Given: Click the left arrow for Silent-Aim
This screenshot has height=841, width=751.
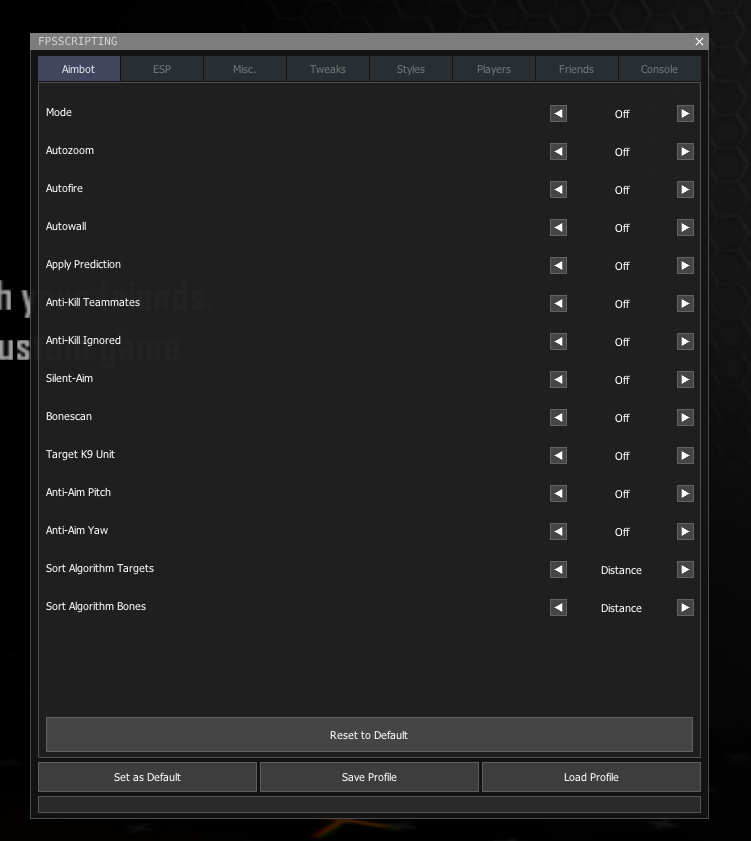Looking at the screenshot, I should point(558,380).
